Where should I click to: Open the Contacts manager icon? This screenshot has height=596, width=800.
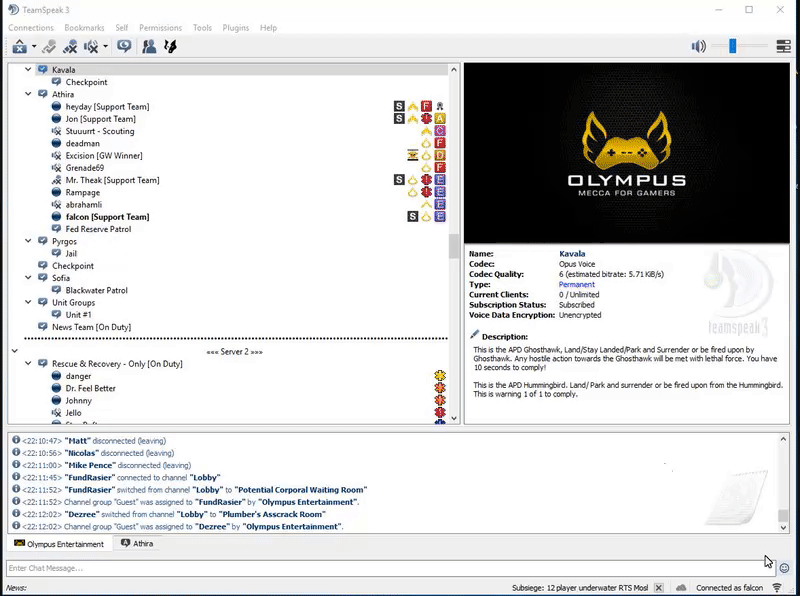tap(149, 46)
